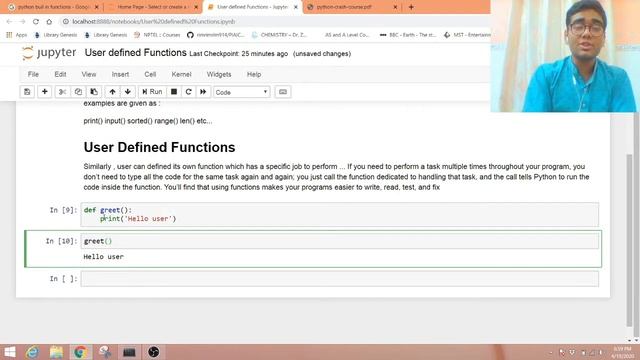Open the Apps bookmark
Image resolution: width=640 pixels, height=360 pixels.
click(17, 35)
